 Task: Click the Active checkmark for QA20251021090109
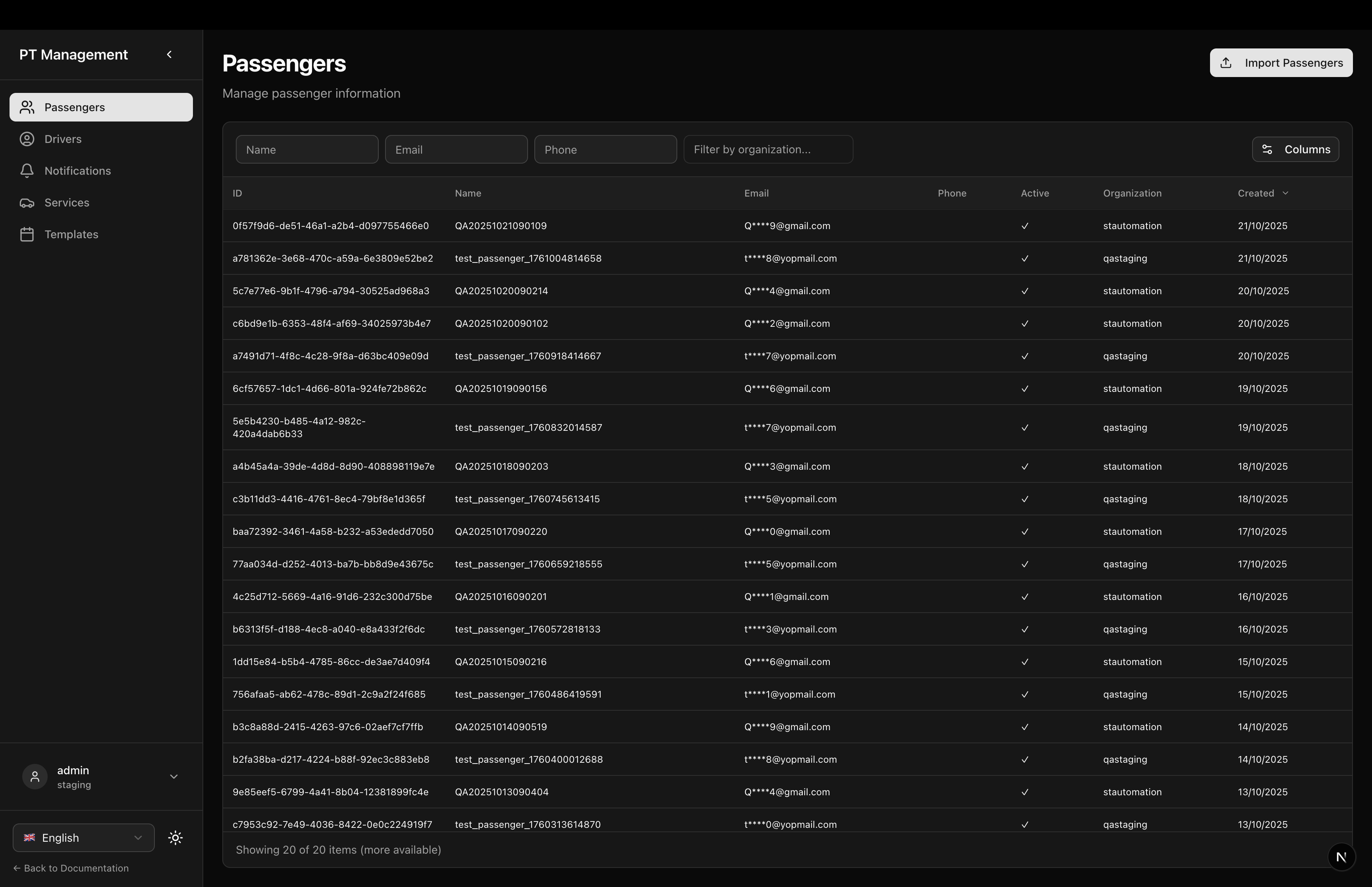point(1025,226)
